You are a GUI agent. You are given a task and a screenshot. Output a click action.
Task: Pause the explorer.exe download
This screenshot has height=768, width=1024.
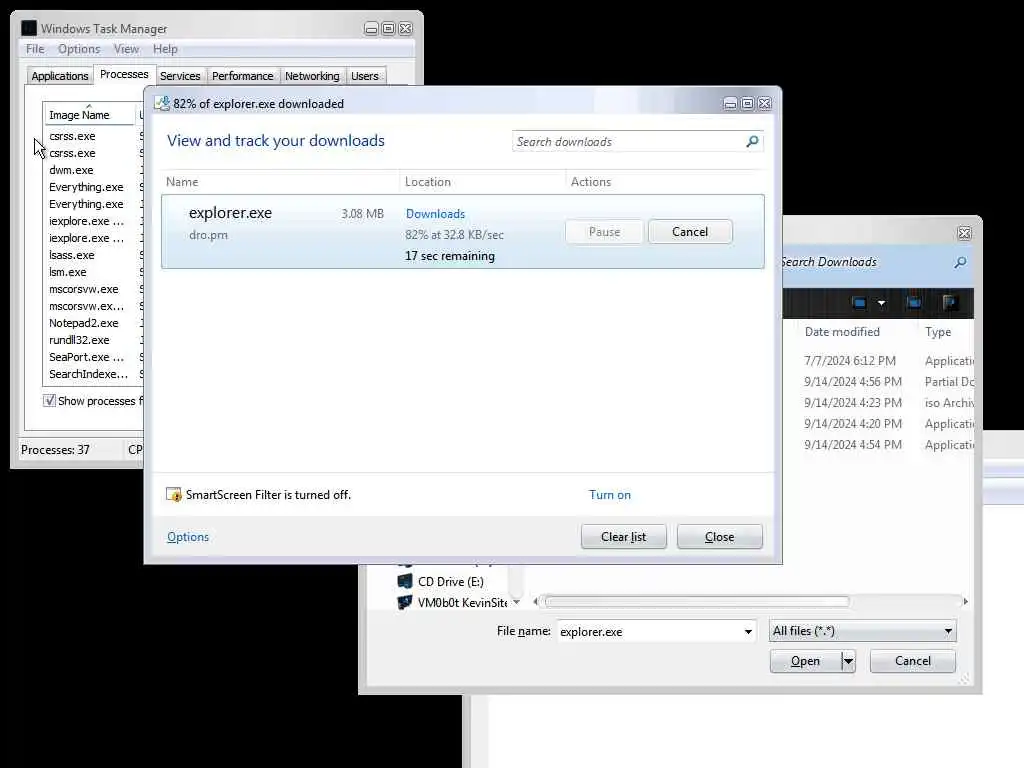pos(605,232)
